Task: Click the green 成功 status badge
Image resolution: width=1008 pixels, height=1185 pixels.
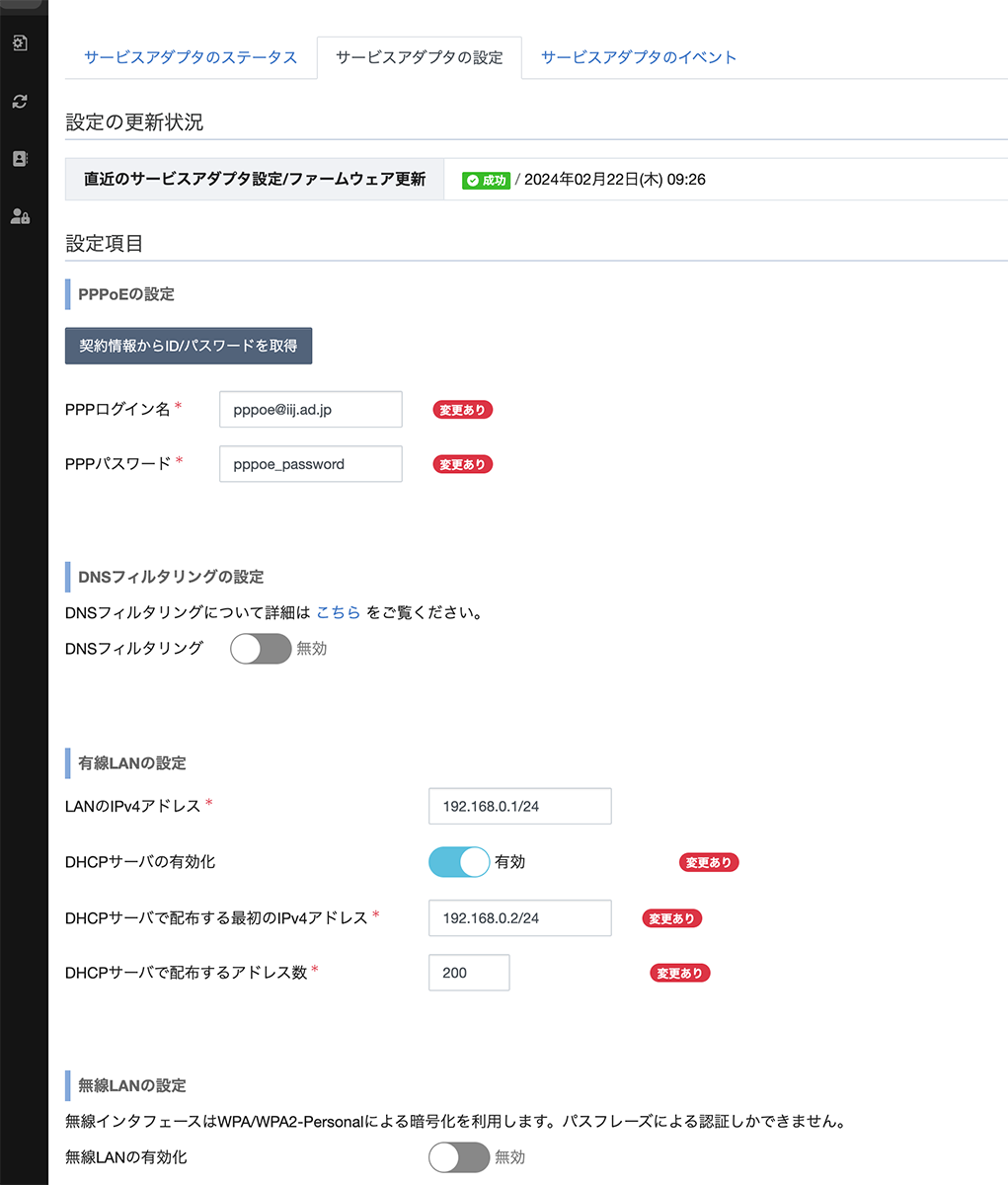Action: tap(486, 180)
